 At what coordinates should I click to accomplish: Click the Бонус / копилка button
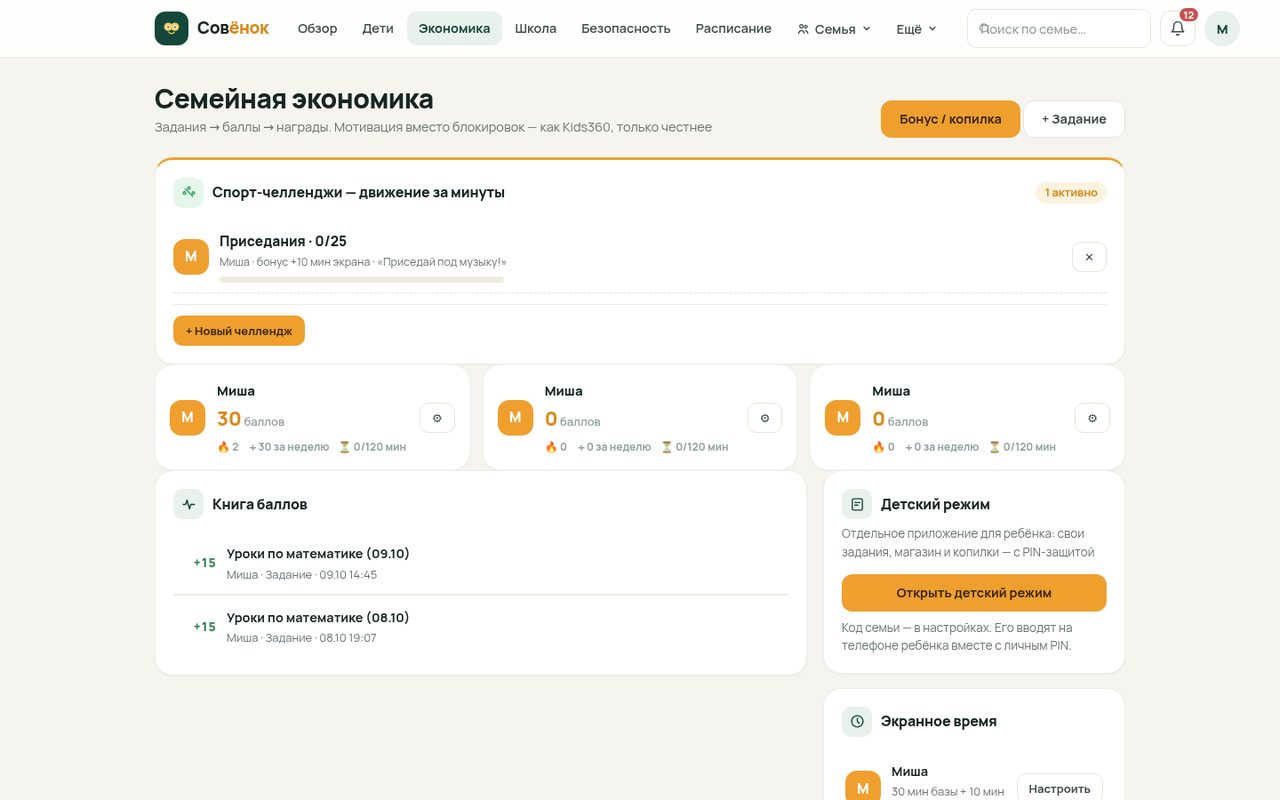(x=950, y=119)
